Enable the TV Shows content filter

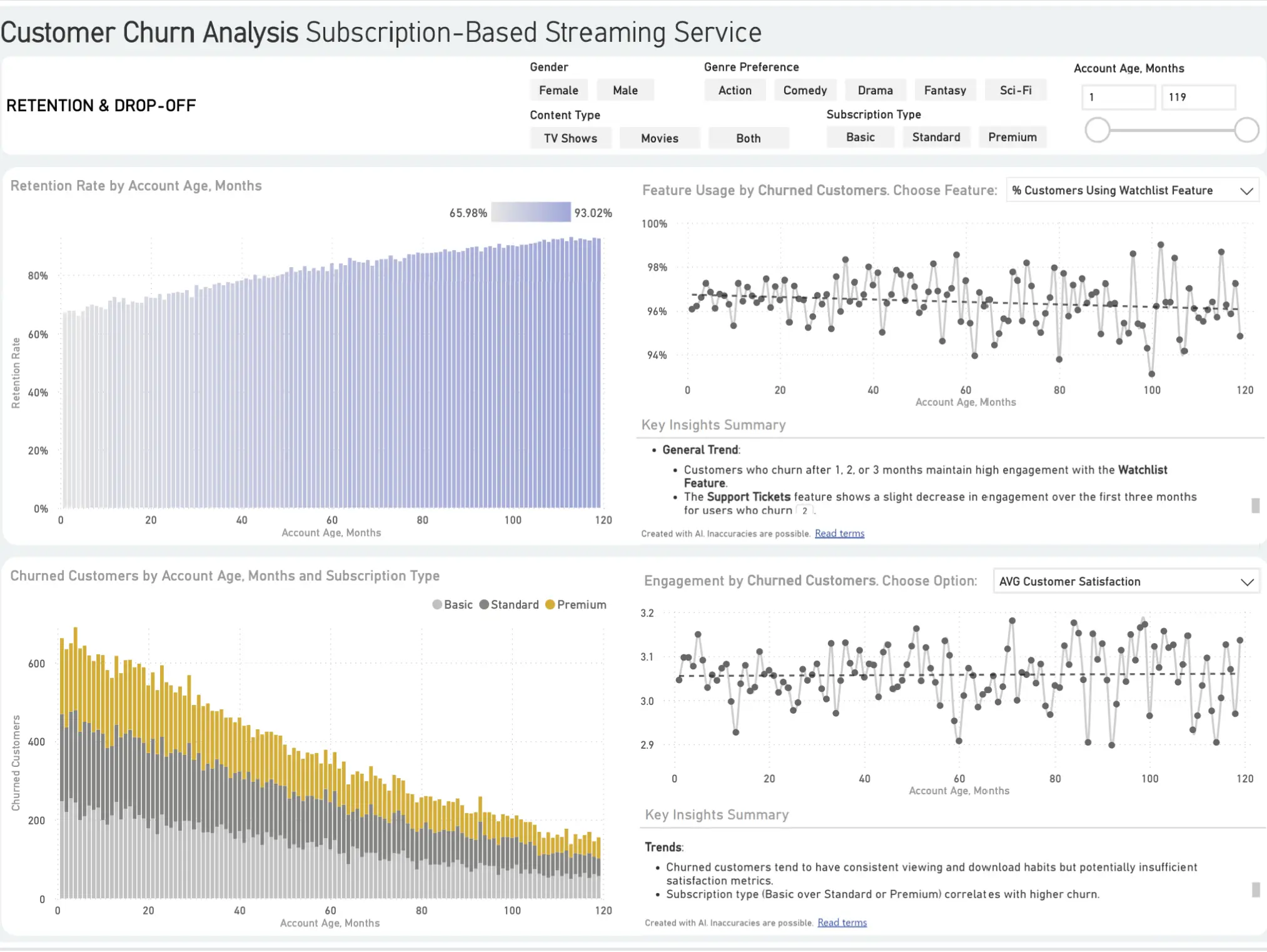pos(570,138)
